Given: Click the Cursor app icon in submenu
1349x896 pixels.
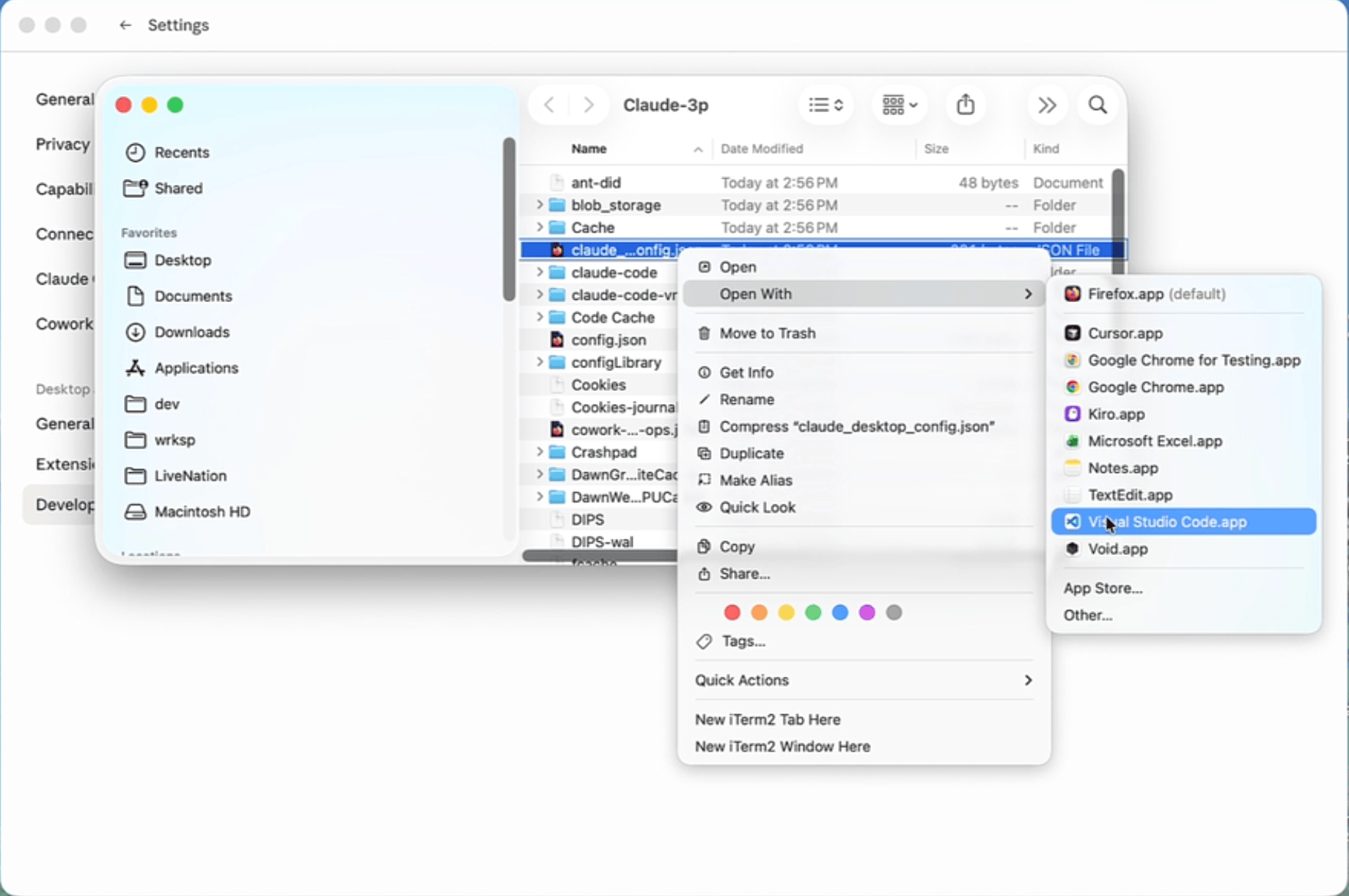Looking at the screenshot, I should pyautogui.click(x=1073, y=334).
